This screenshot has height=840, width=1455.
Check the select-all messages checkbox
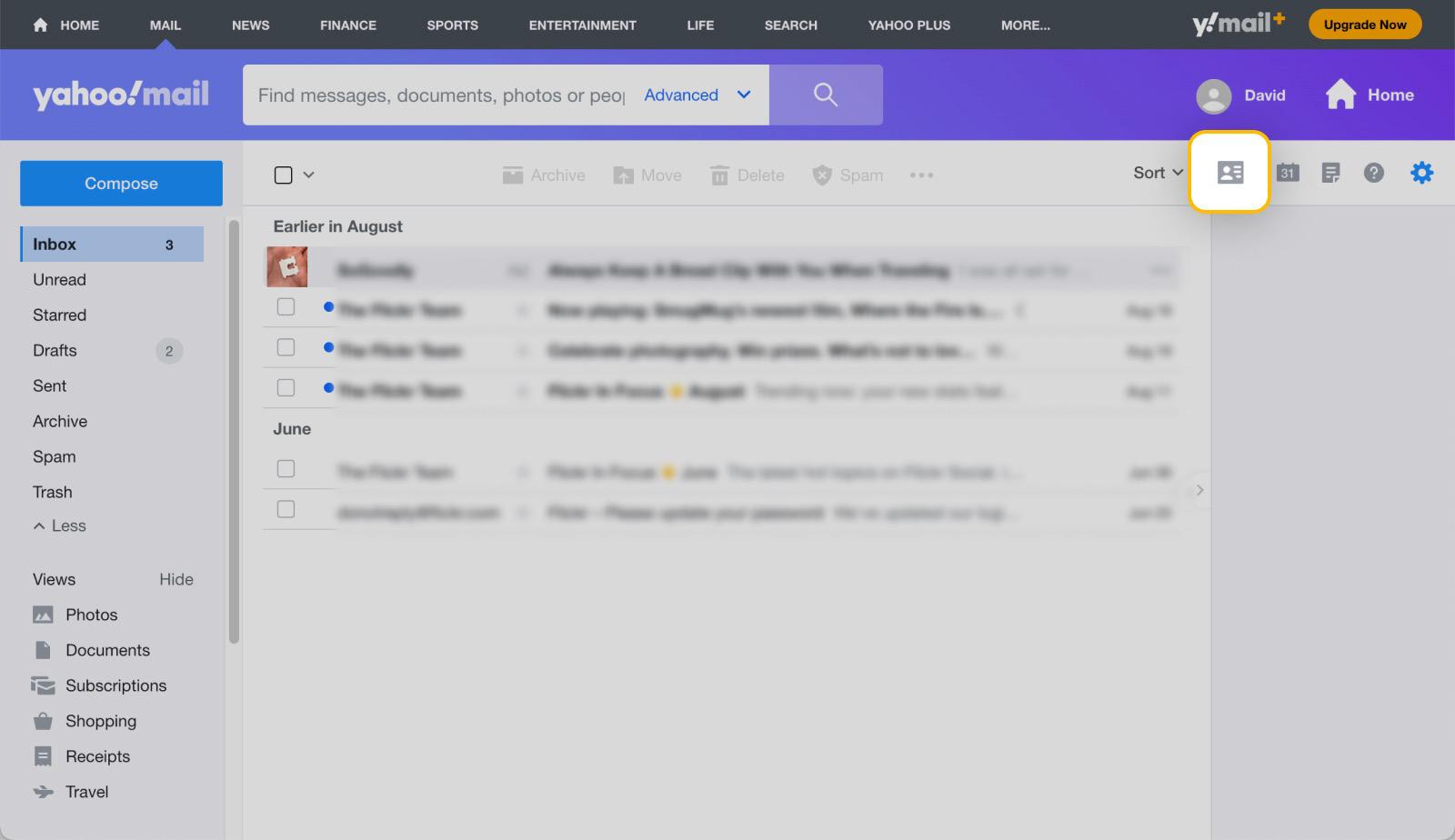pos(283,173)
